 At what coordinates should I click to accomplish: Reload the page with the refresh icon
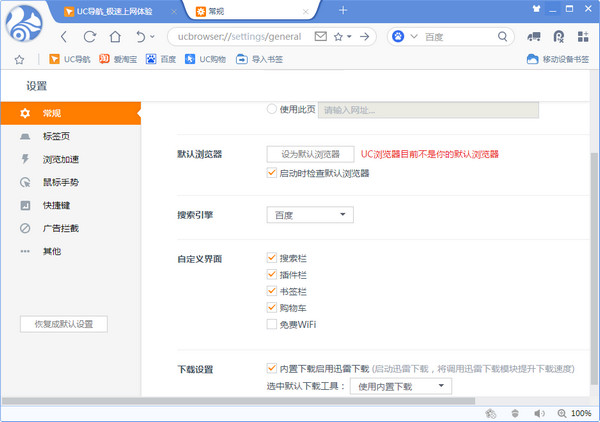(x=90, y=36)
